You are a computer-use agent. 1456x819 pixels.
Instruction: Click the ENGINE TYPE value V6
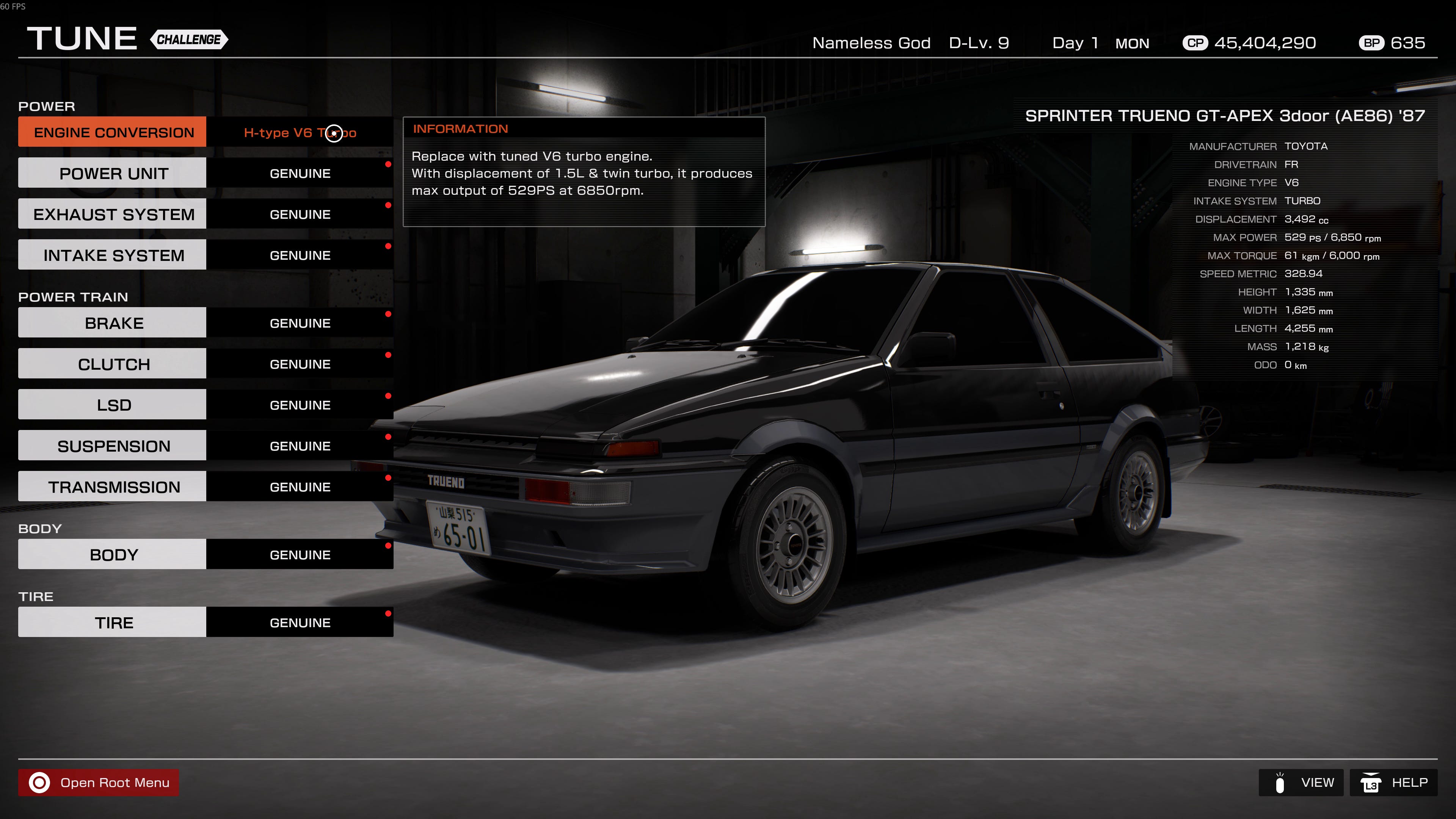coord(1291,182)
